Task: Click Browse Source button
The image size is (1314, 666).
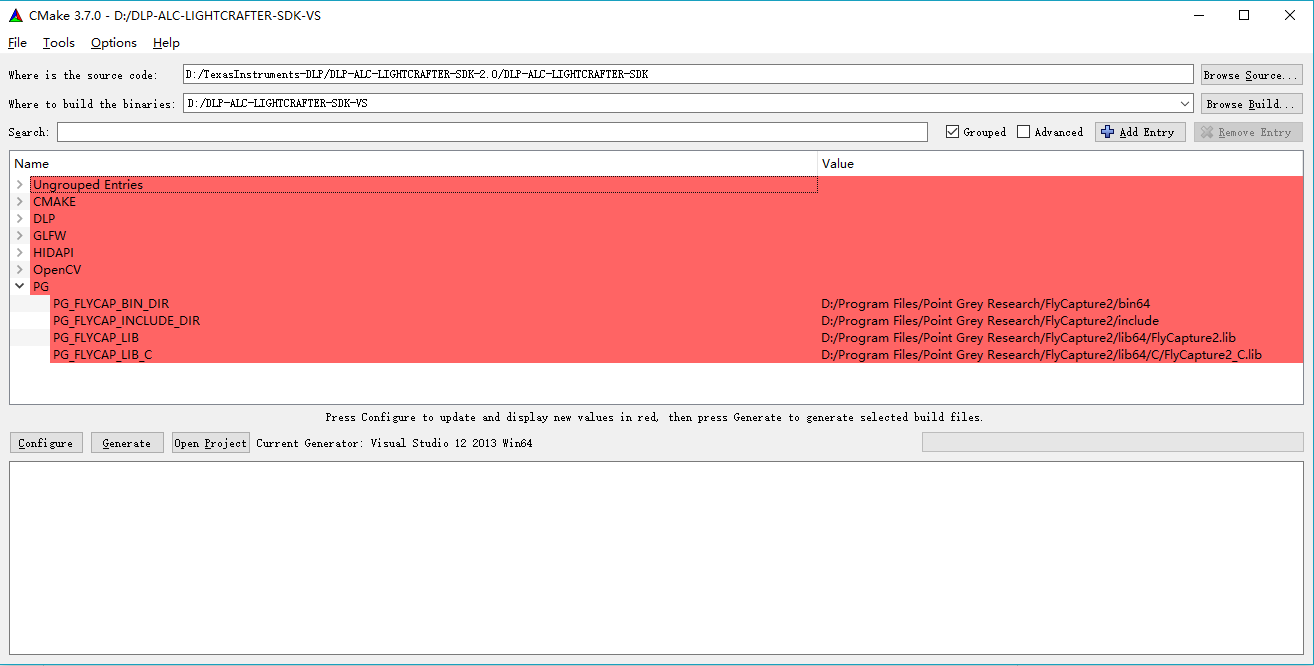Action: click(x=1252, y=75)
